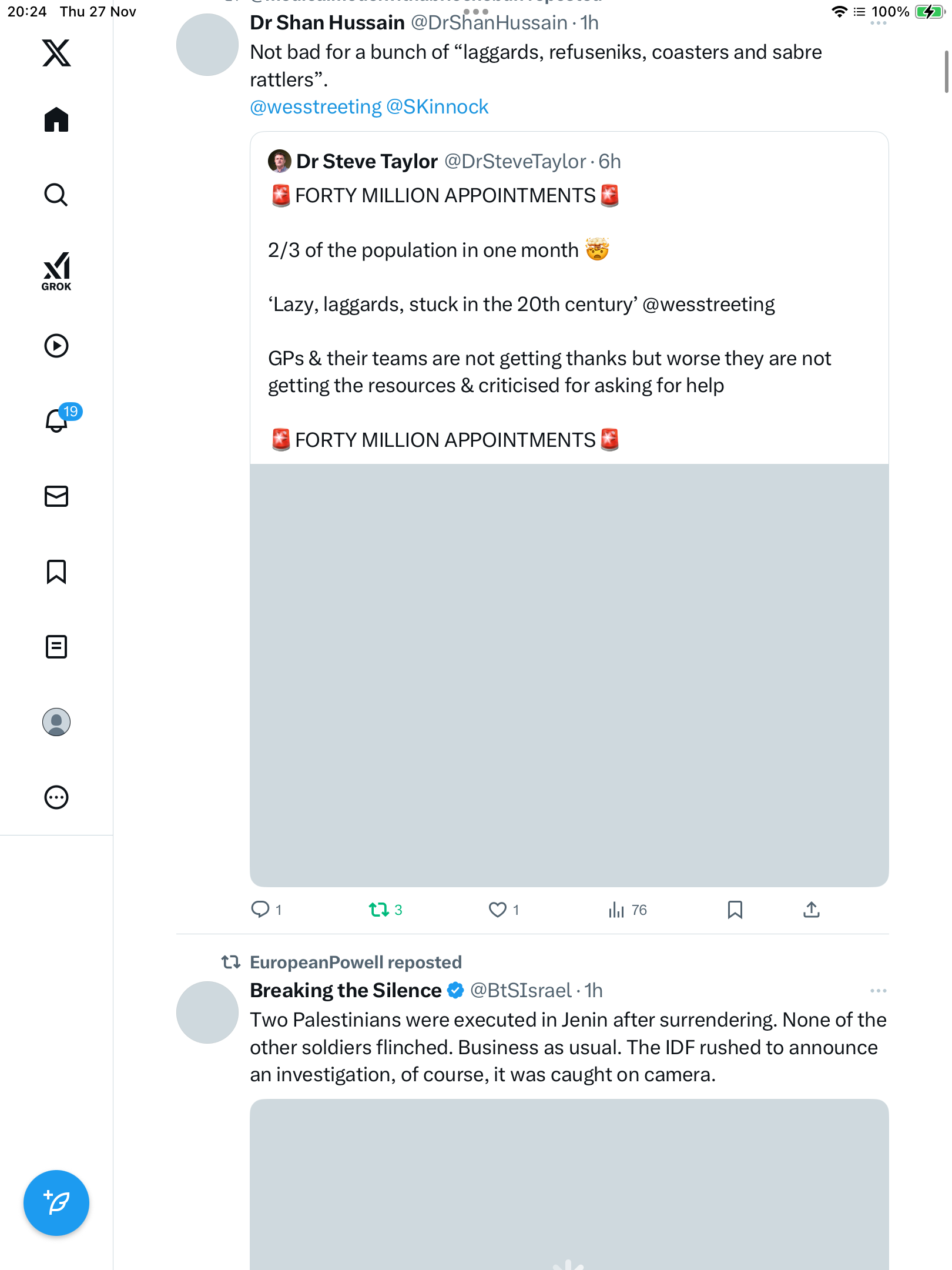Viewport: 952px width, 1270px height.
Task: Open the Lists icon in sidebar
Action: click(56, 647)
